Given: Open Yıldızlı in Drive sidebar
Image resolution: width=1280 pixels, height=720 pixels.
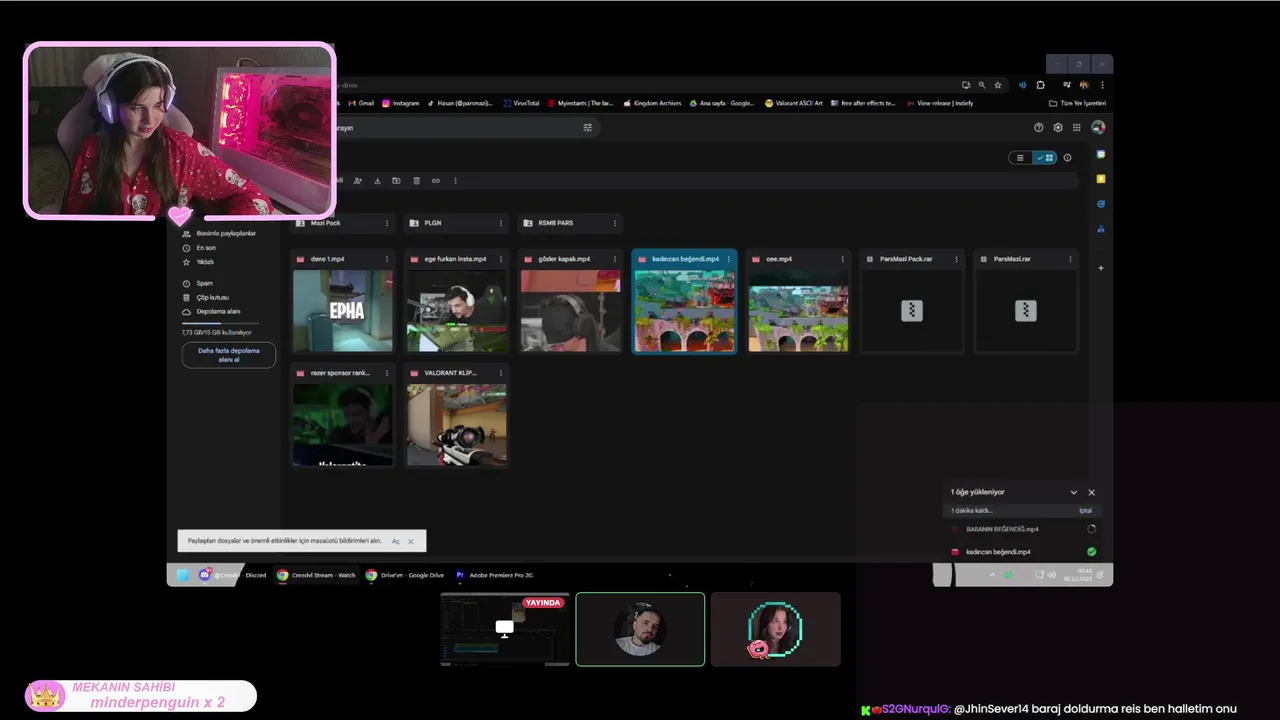Looking at the screenshot, I should (x=198, y=262).
